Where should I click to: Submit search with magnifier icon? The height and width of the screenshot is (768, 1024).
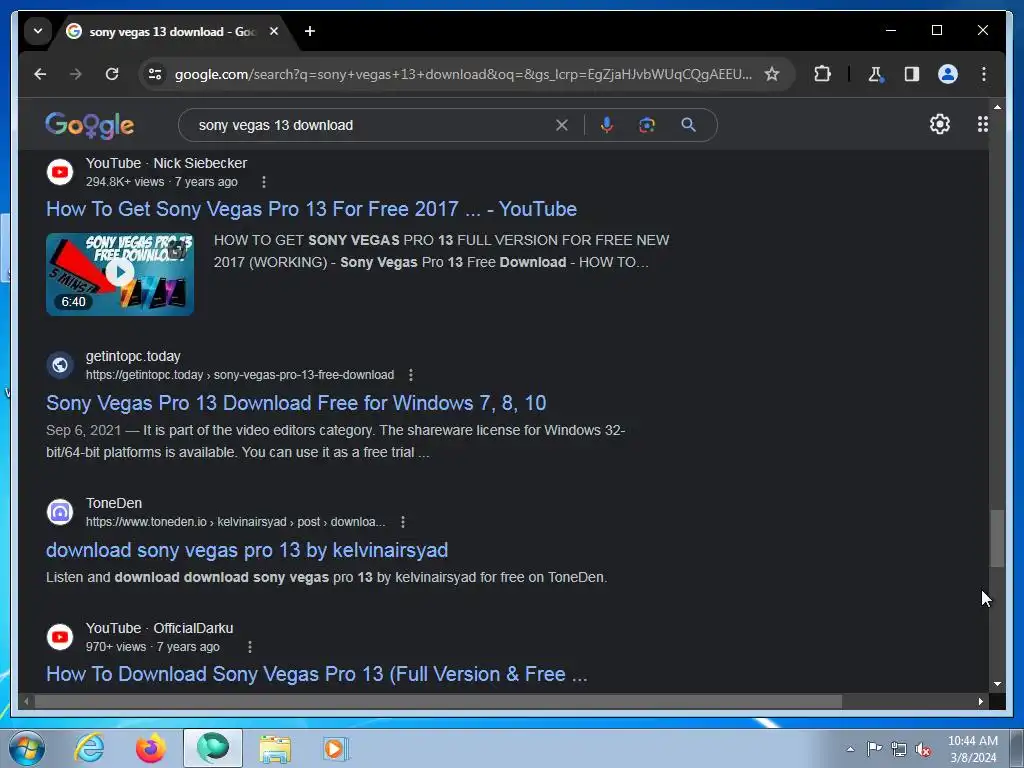coord(688,125)
